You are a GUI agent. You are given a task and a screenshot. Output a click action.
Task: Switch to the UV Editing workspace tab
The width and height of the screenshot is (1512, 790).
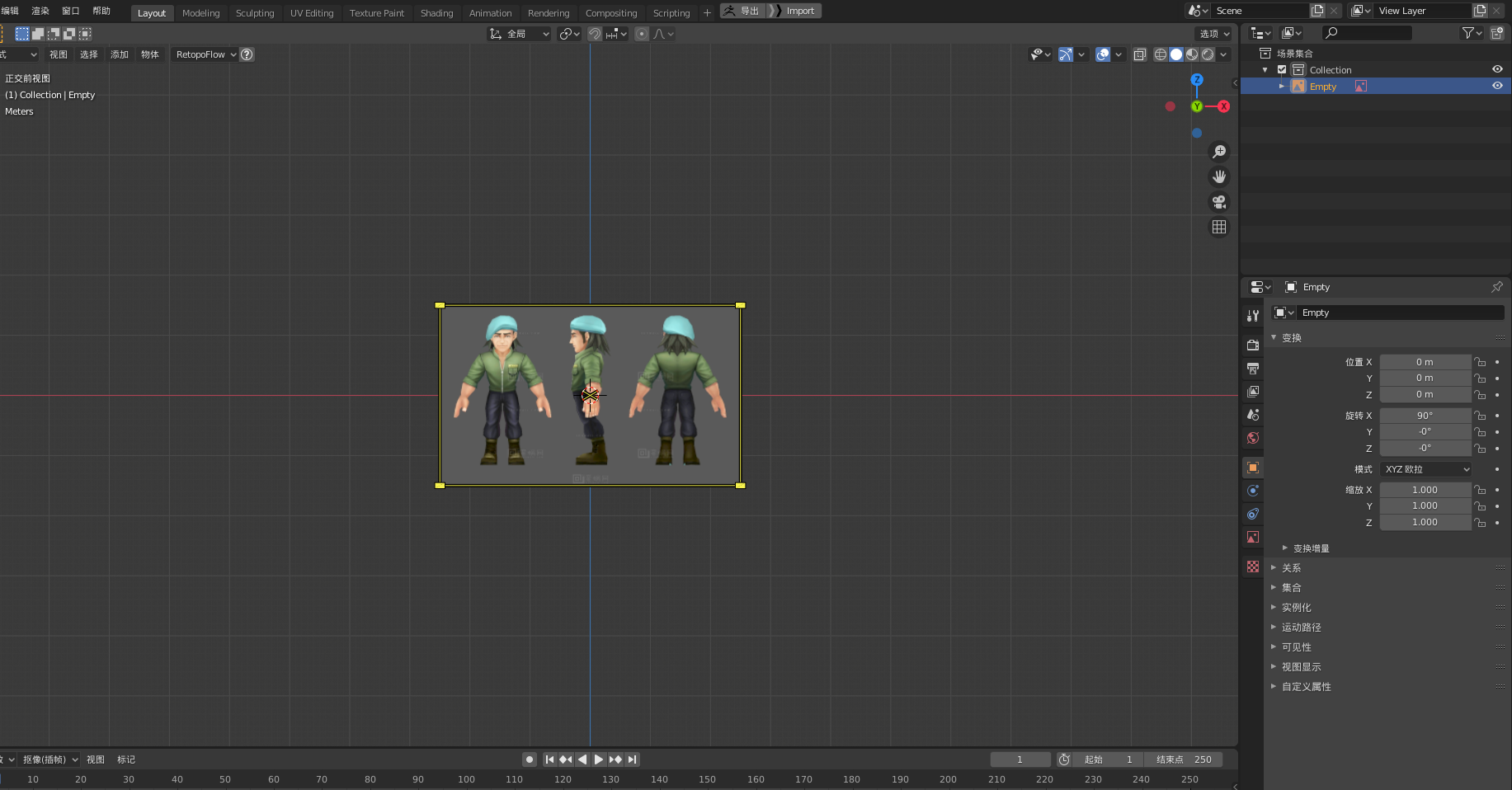point(312,13)
